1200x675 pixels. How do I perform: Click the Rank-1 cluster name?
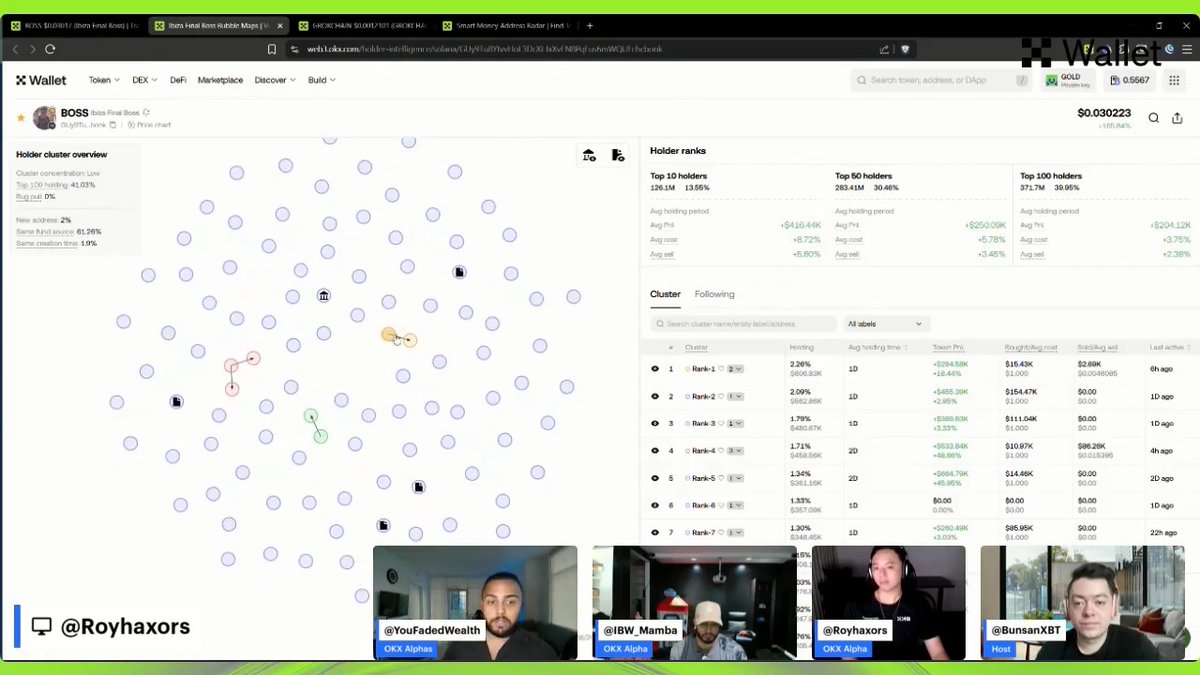tap(703, 369)
